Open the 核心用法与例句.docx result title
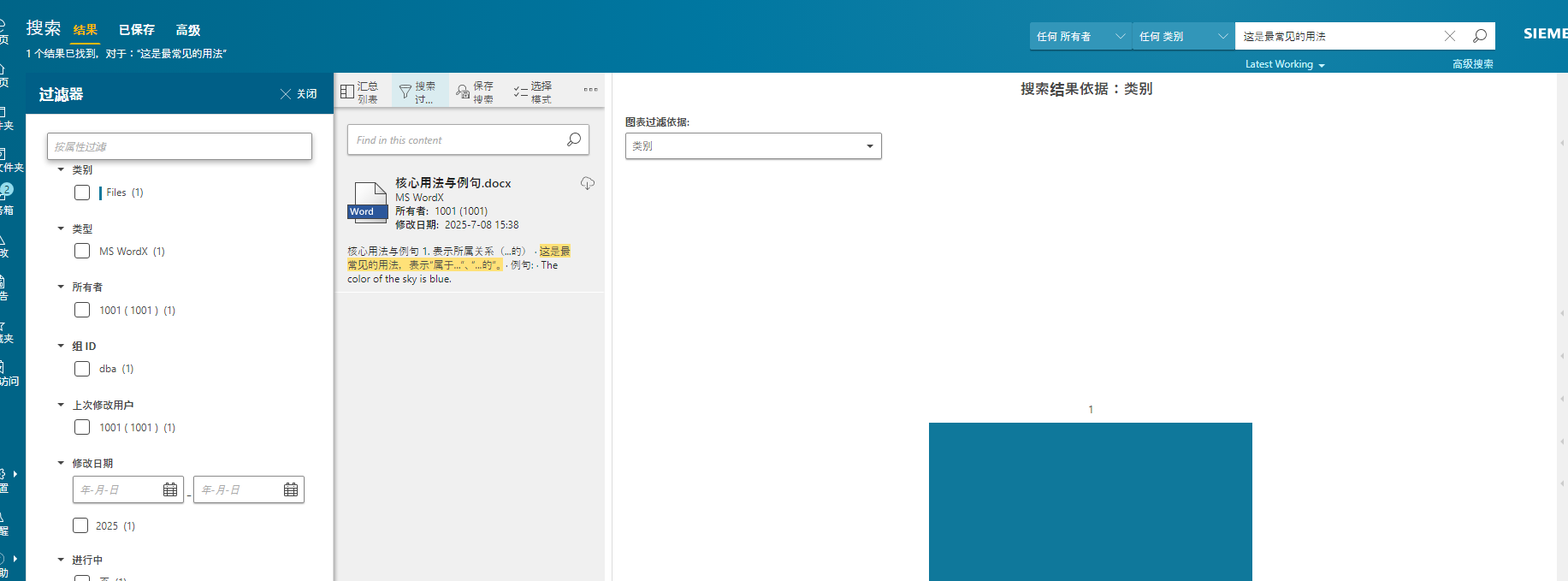 [453, 183]
